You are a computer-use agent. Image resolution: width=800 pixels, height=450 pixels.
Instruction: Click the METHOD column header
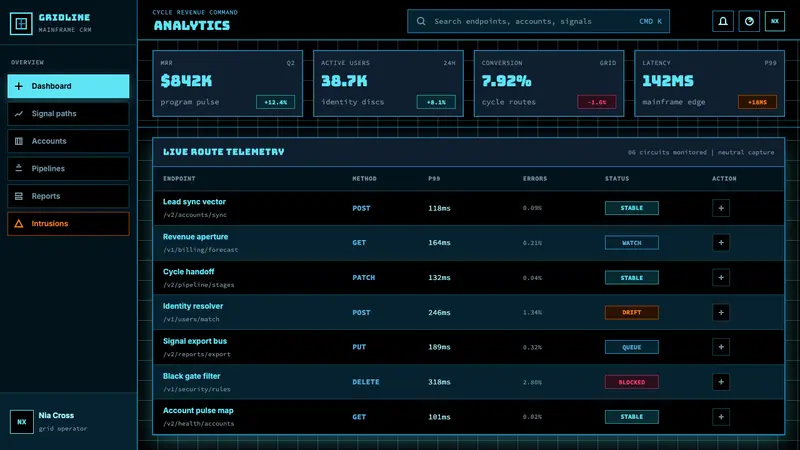(x=364, y=179)
